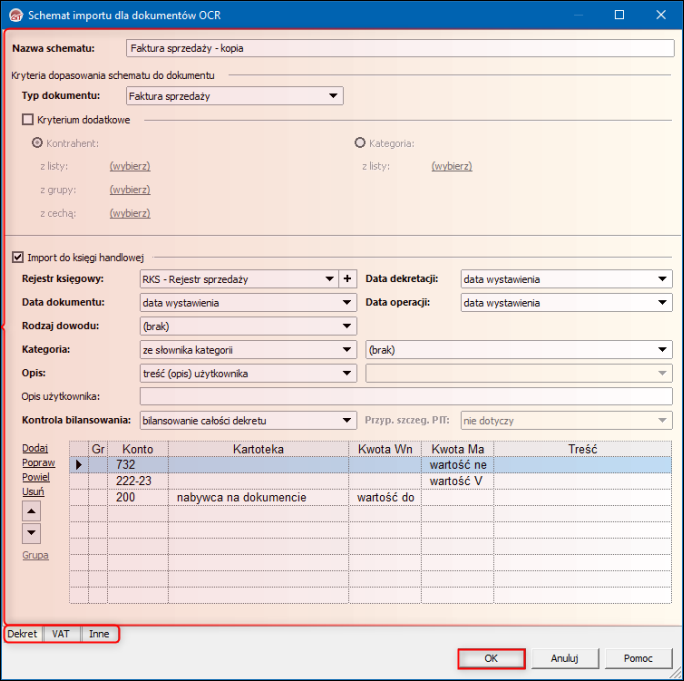Switch to the Dekret tab

tap(23, 634)
